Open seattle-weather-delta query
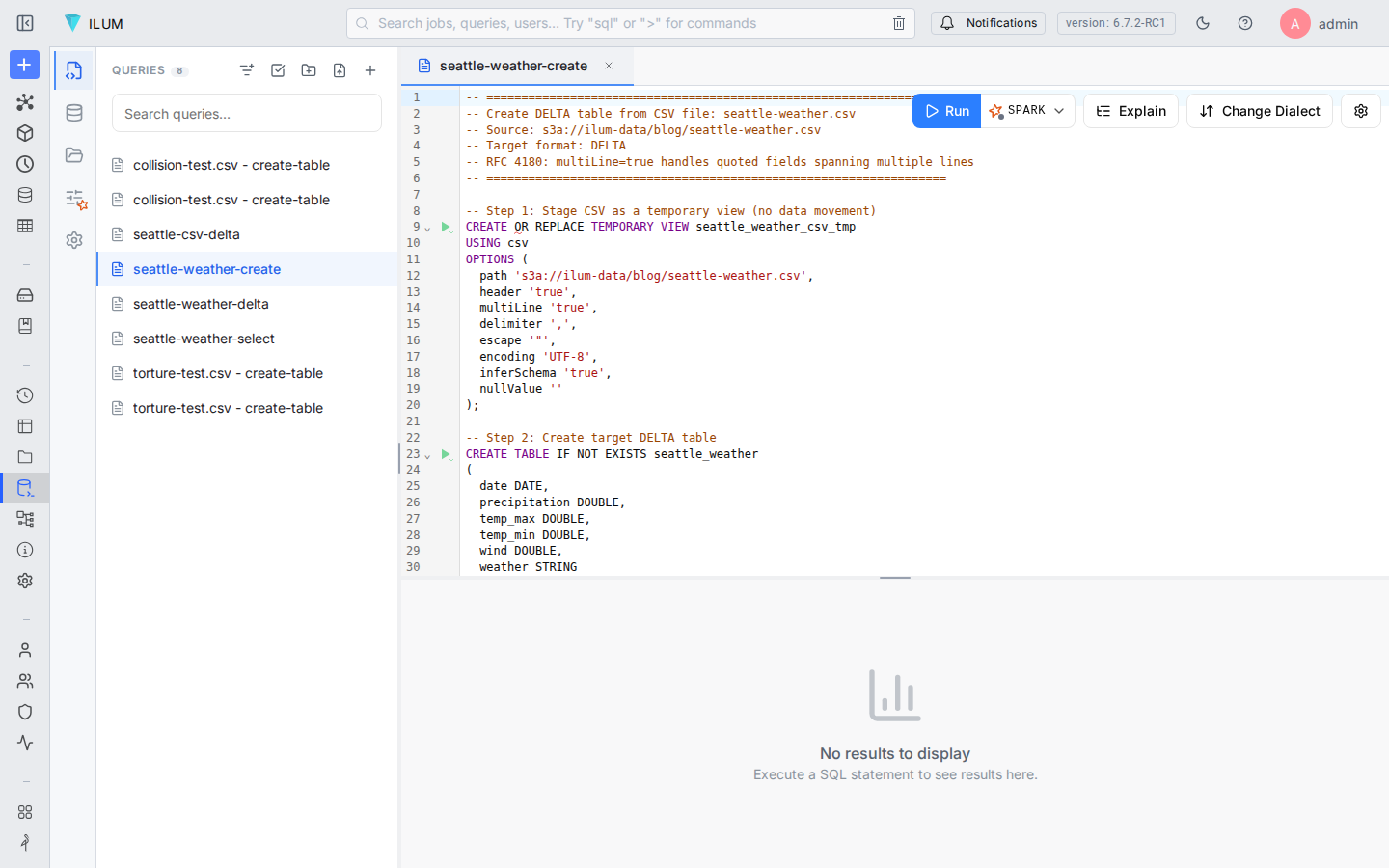Screen dimensions: 1389x868 247,304
